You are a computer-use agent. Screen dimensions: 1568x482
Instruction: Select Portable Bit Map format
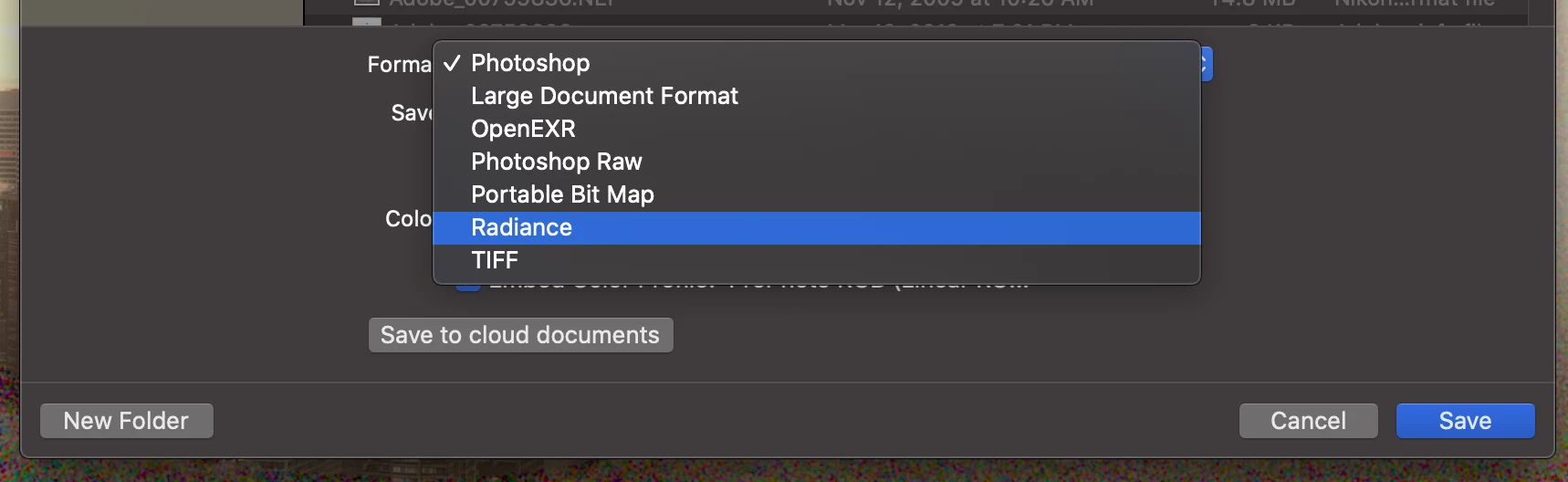click(x=816, y=194)
